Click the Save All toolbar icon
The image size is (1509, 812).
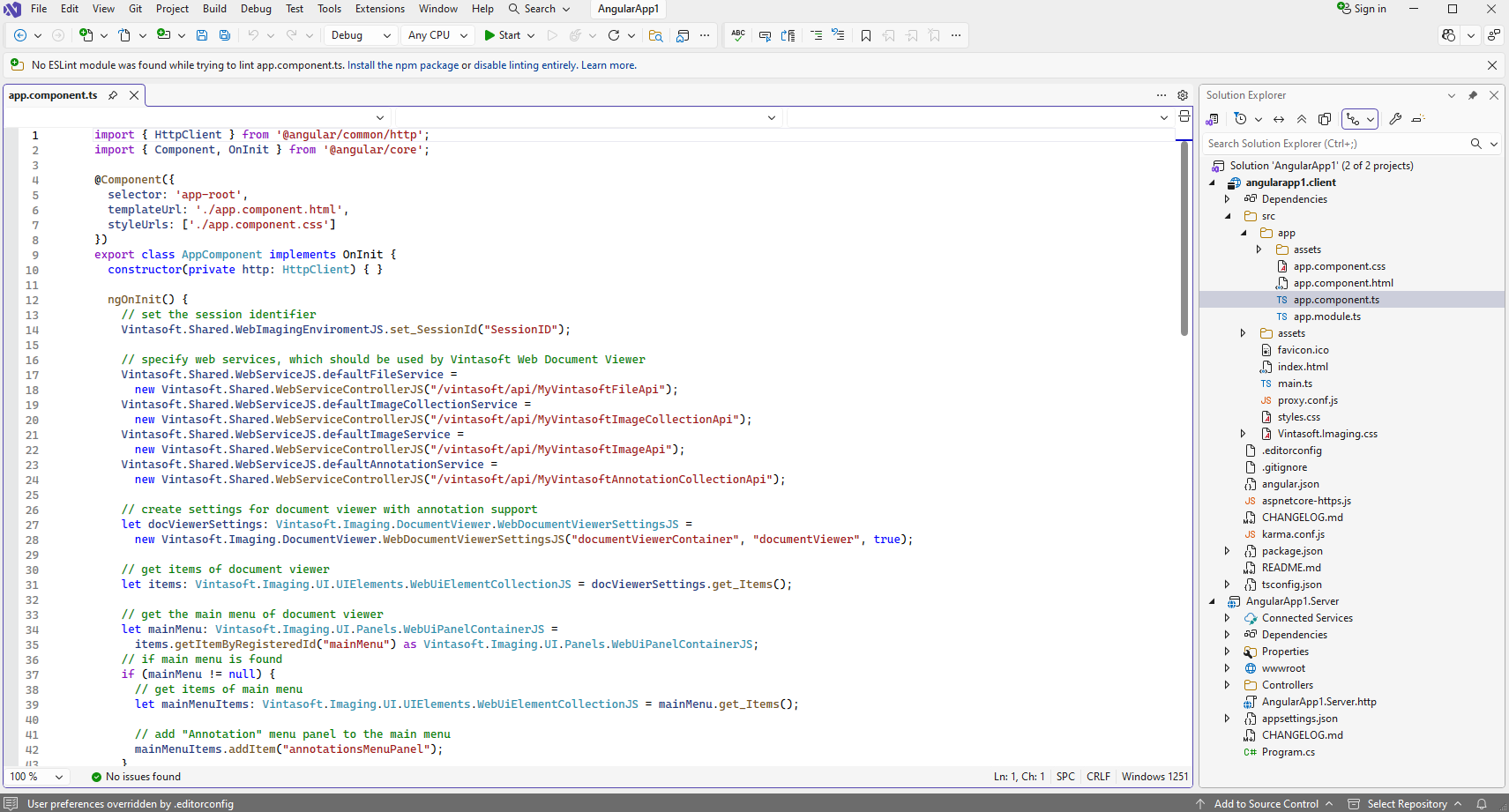point(225,35)
